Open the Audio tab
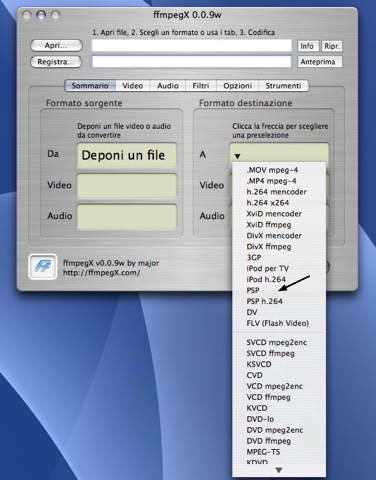 168,86
